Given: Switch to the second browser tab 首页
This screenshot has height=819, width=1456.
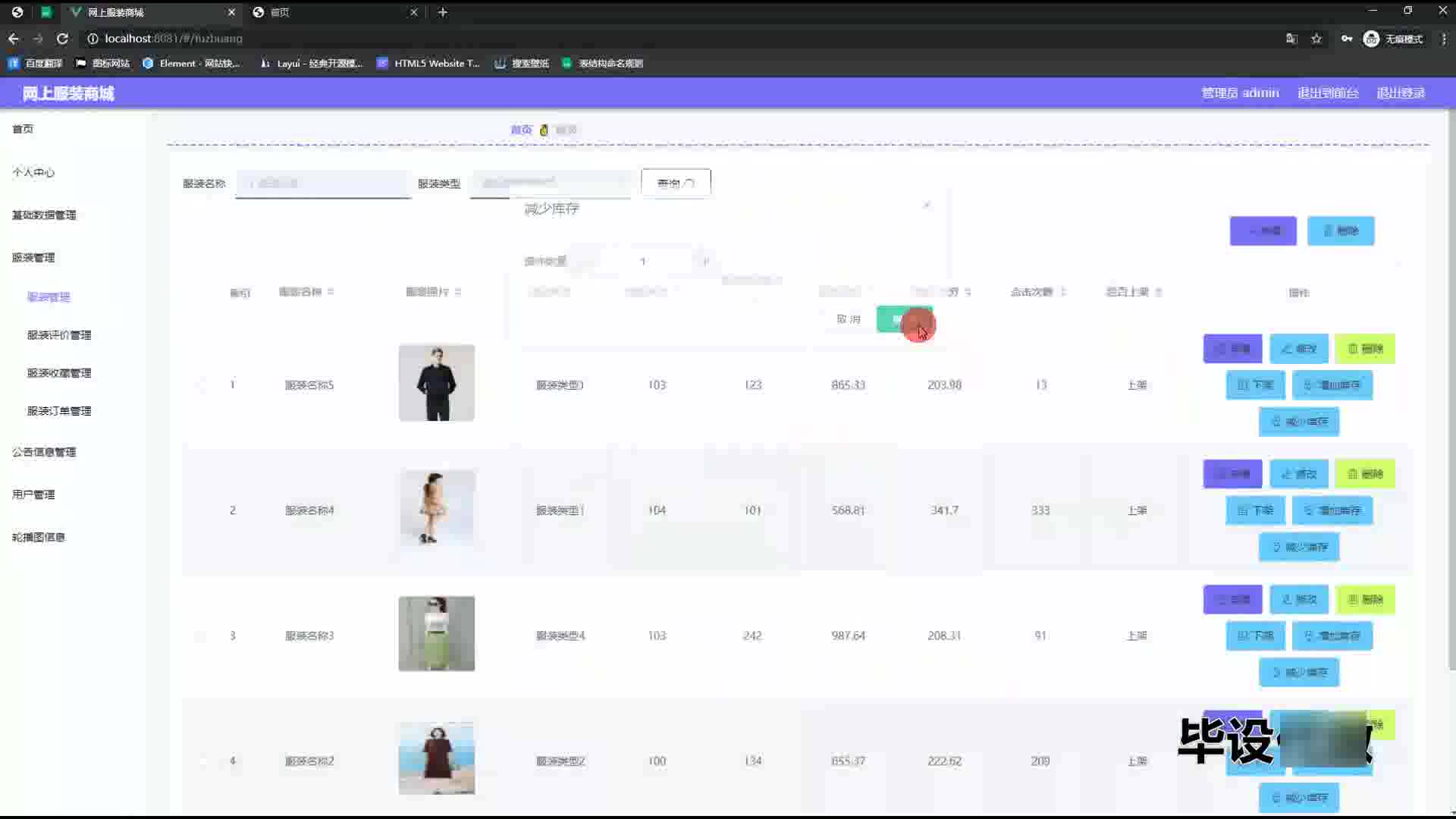Looking at the screenshot, I should click(334, 12).
